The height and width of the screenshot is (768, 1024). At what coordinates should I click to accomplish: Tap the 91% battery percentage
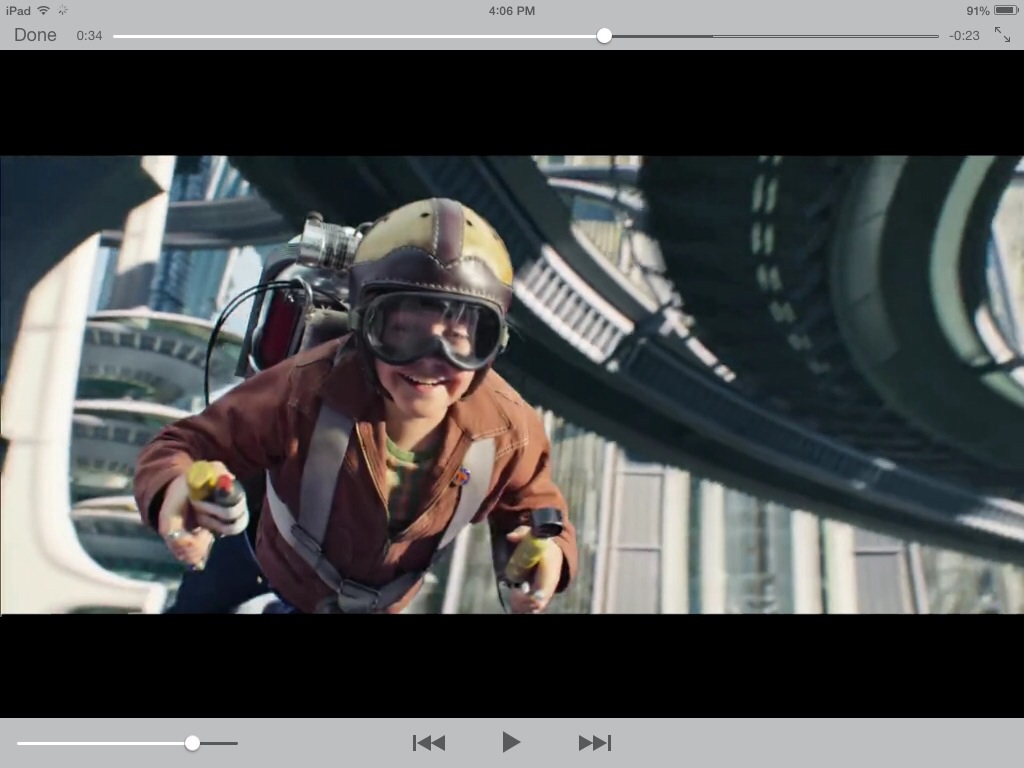[978, 10]
